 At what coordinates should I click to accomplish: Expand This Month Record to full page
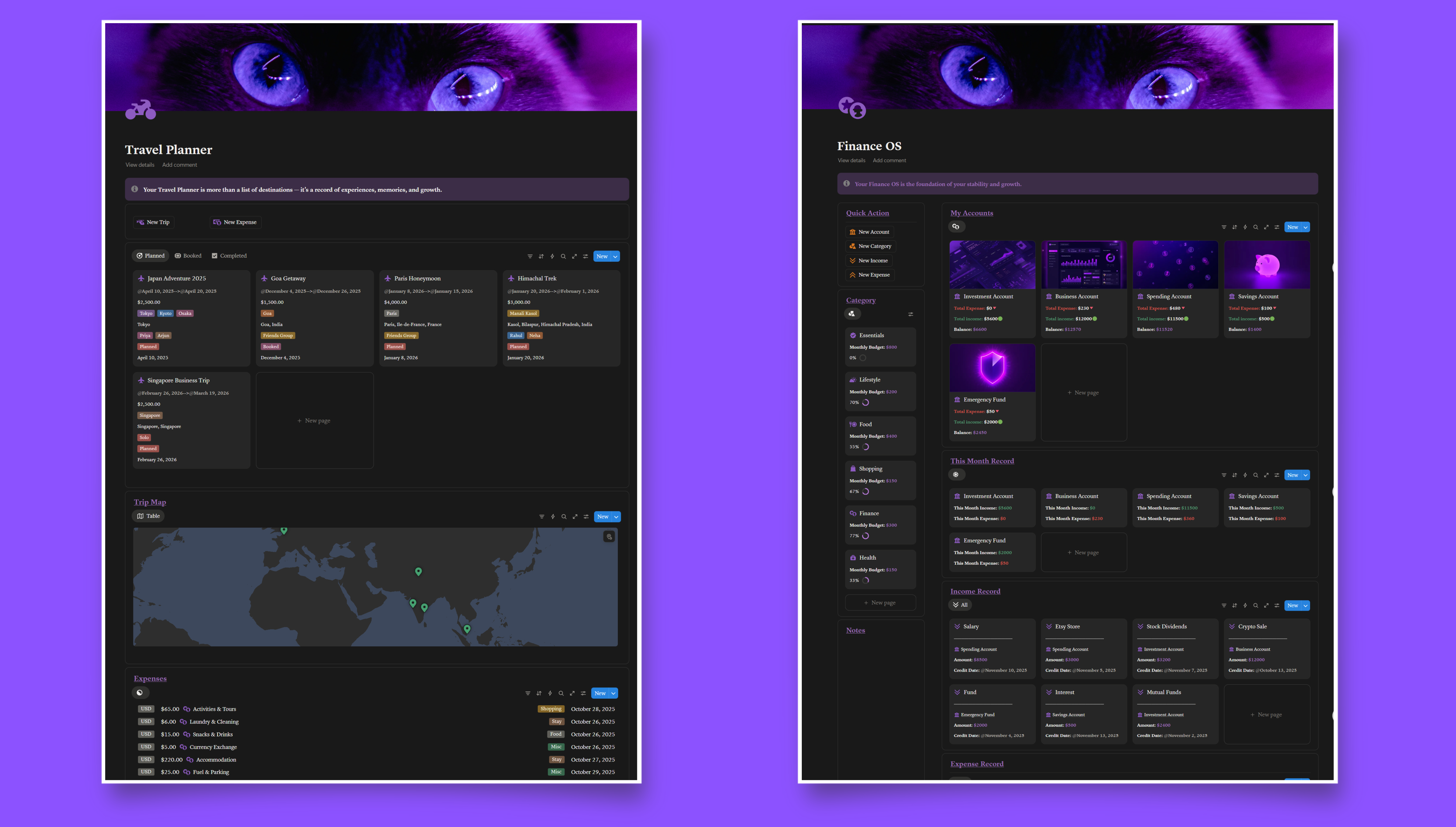(1266, 475)
